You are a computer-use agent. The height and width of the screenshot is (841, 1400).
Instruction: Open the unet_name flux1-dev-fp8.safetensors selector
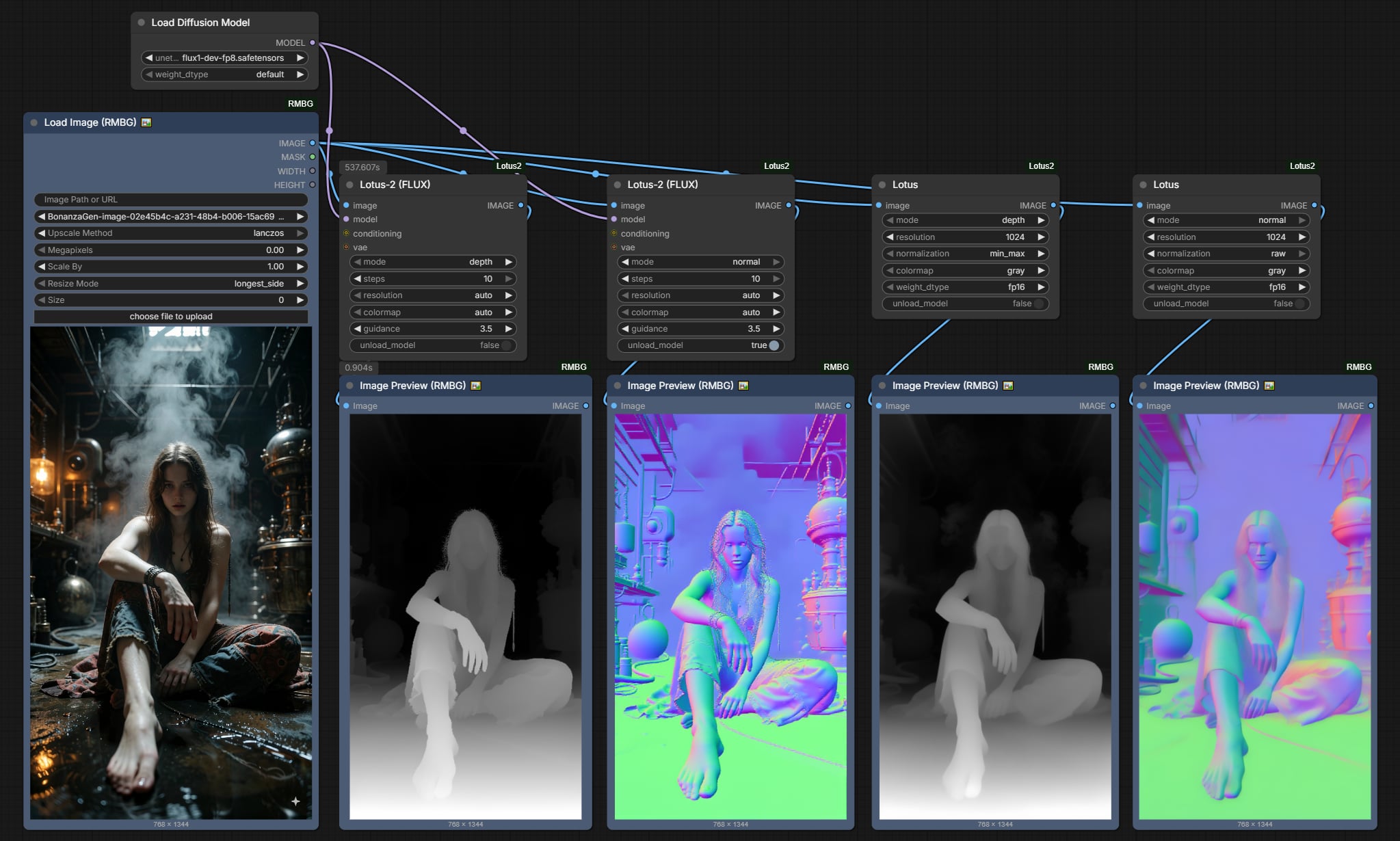pos(224,58)
